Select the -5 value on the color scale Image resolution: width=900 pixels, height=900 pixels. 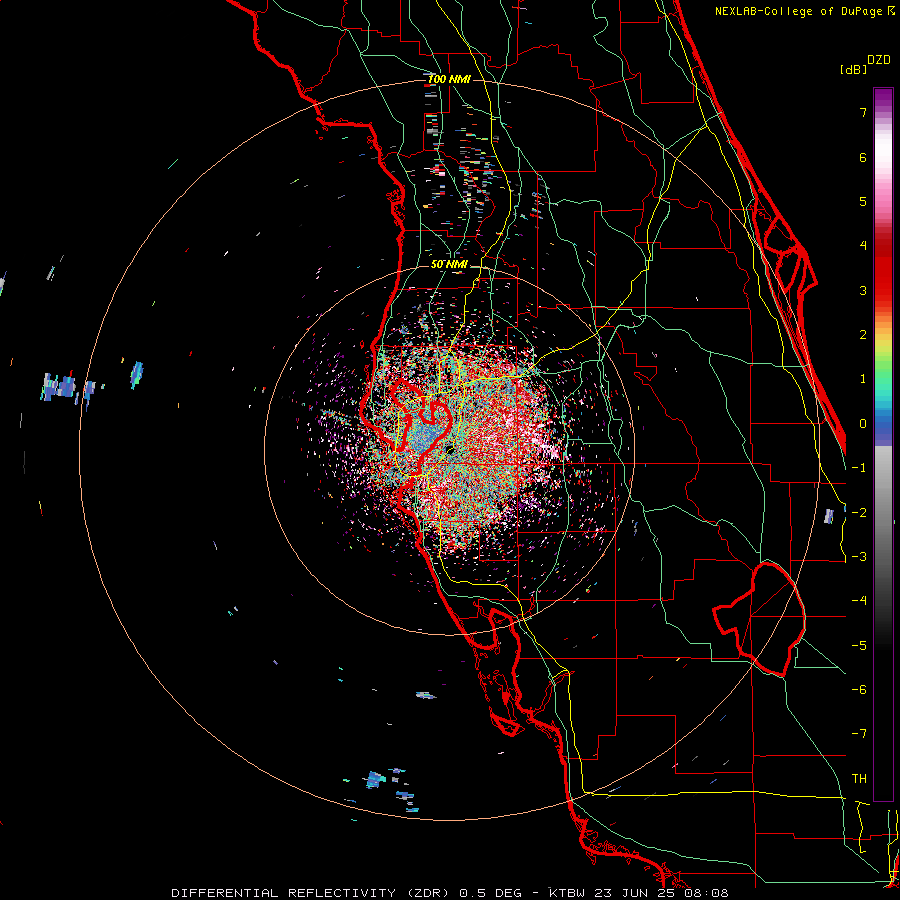[859, 646]
